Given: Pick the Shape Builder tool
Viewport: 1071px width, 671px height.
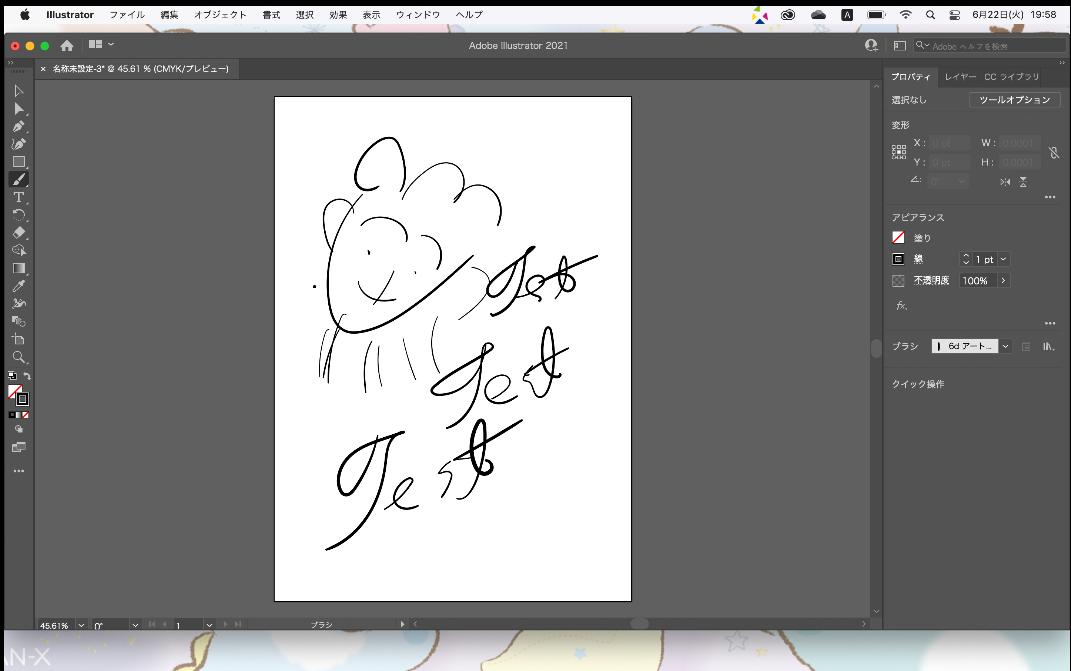Looking at the screenshot, I should 18,251.
